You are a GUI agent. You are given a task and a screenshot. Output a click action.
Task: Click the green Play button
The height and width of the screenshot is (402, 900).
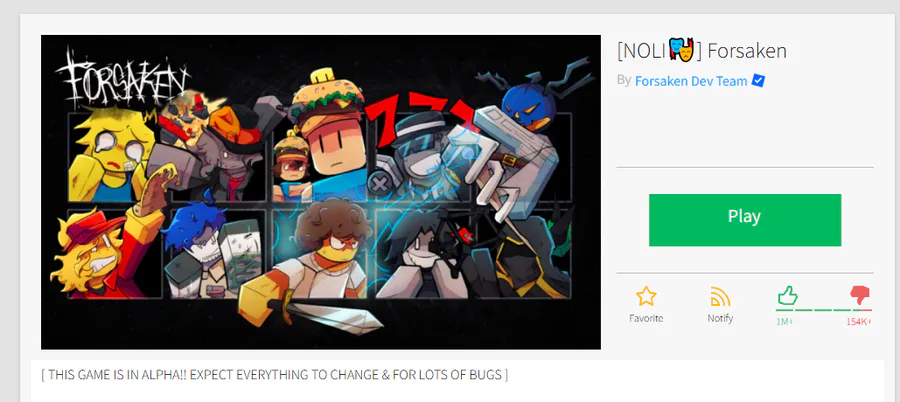coord(744,220)
